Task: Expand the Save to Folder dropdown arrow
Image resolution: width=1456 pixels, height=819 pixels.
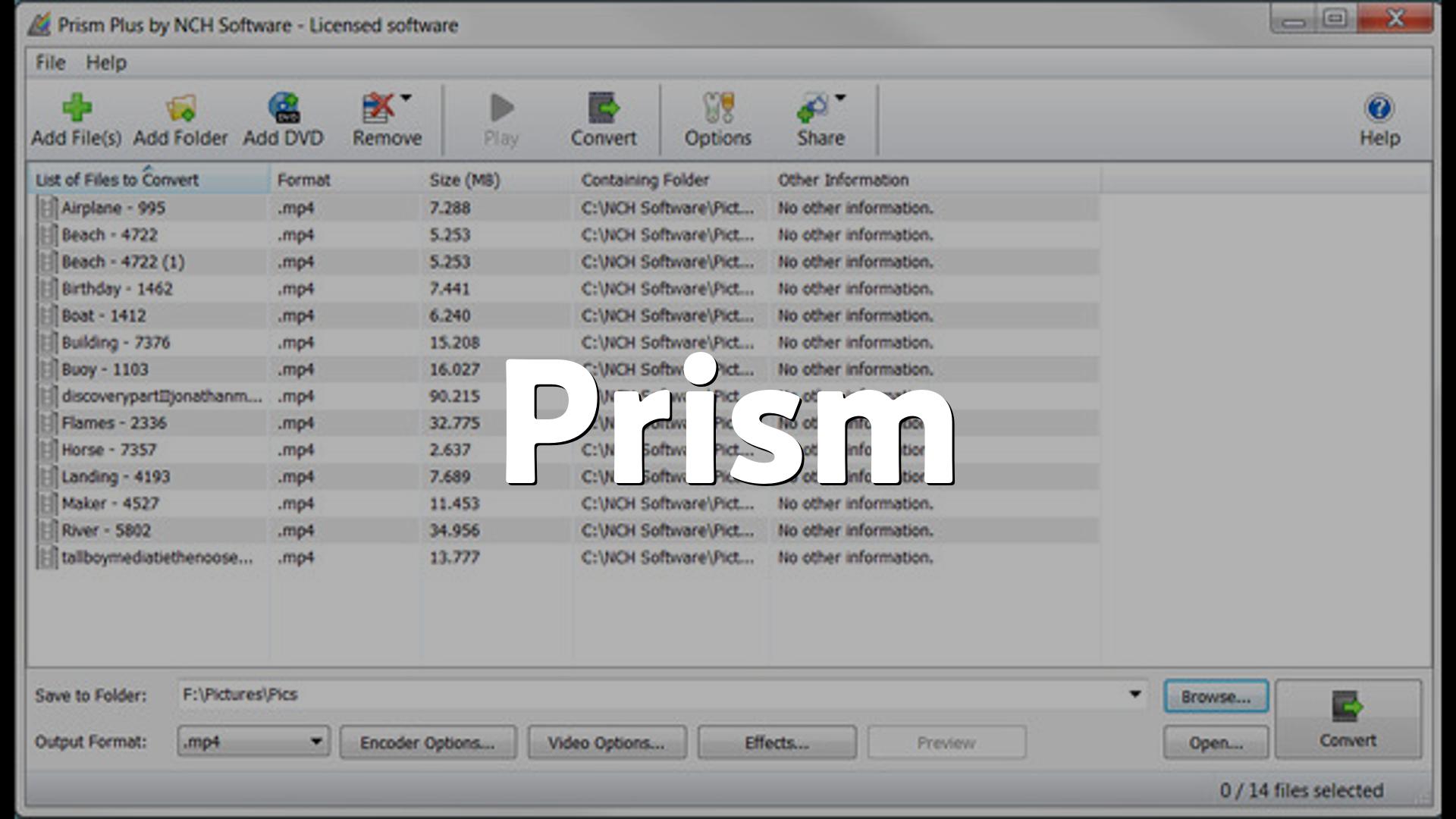Action: (x=1135, y=695)
